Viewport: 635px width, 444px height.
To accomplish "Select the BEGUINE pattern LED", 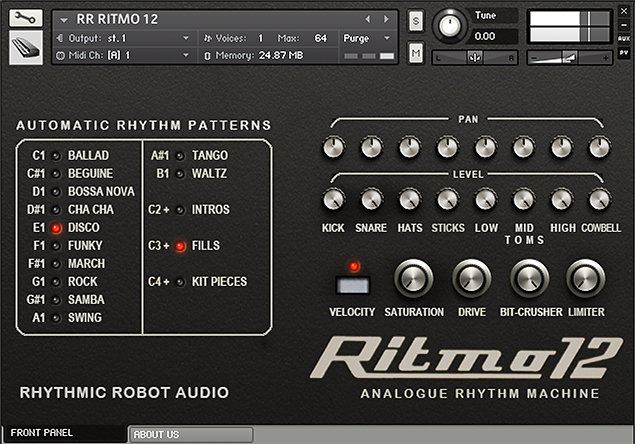I will tap(56, 174).
